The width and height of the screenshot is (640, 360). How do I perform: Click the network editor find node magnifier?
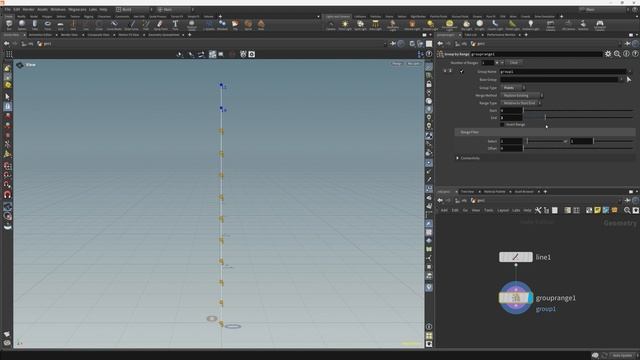[627, 210]
